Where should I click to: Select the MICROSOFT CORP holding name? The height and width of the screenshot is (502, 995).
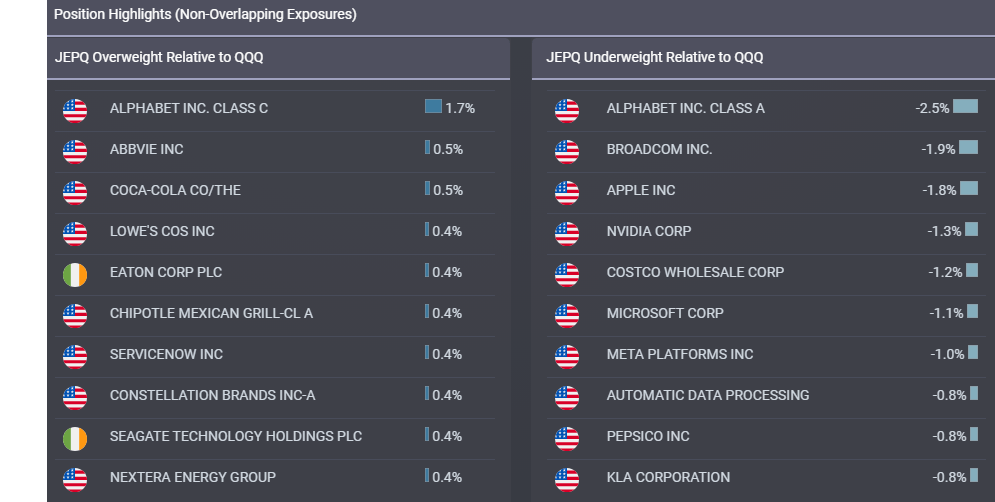665,313
